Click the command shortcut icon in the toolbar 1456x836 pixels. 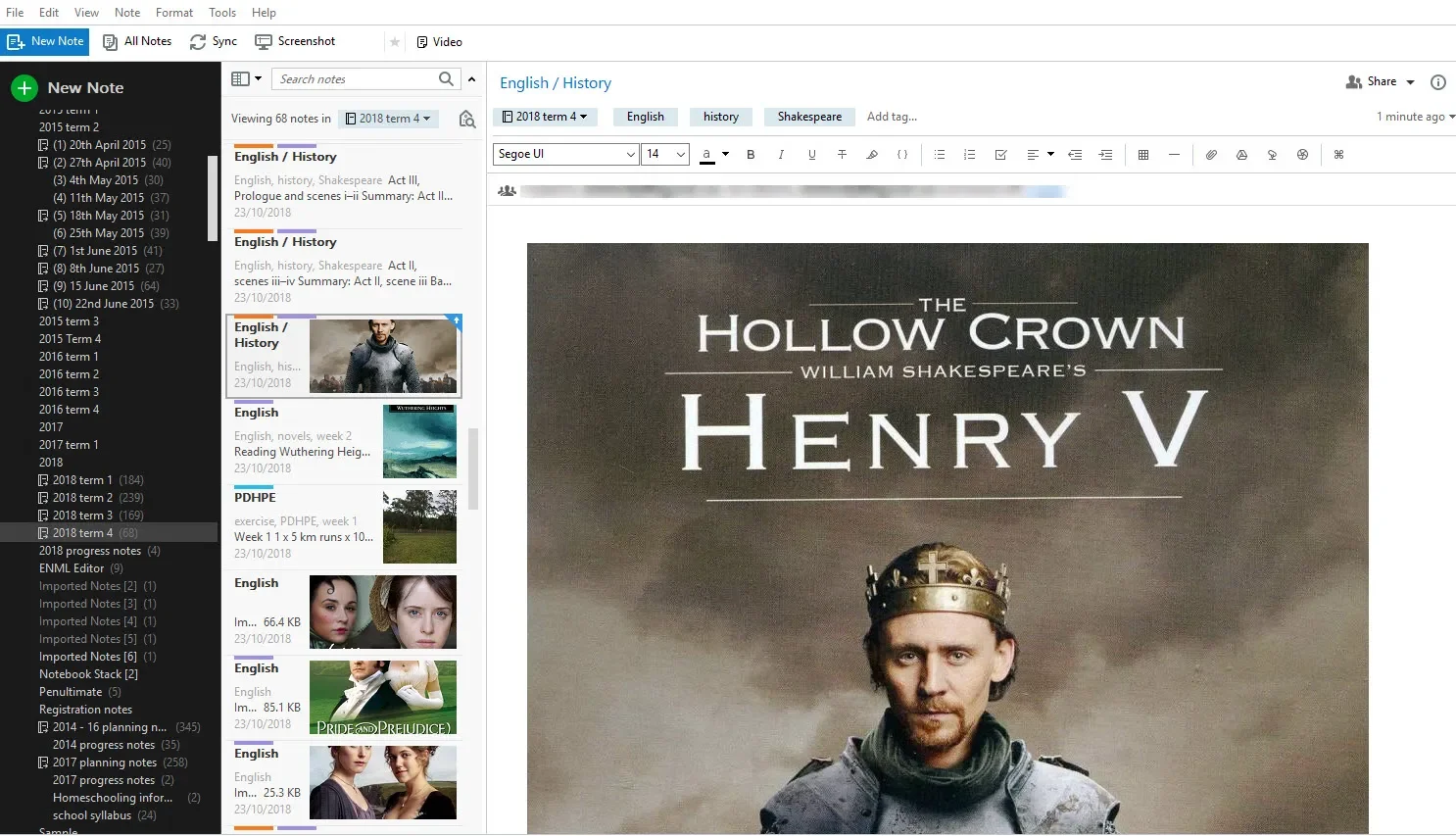coord(1339,155)
